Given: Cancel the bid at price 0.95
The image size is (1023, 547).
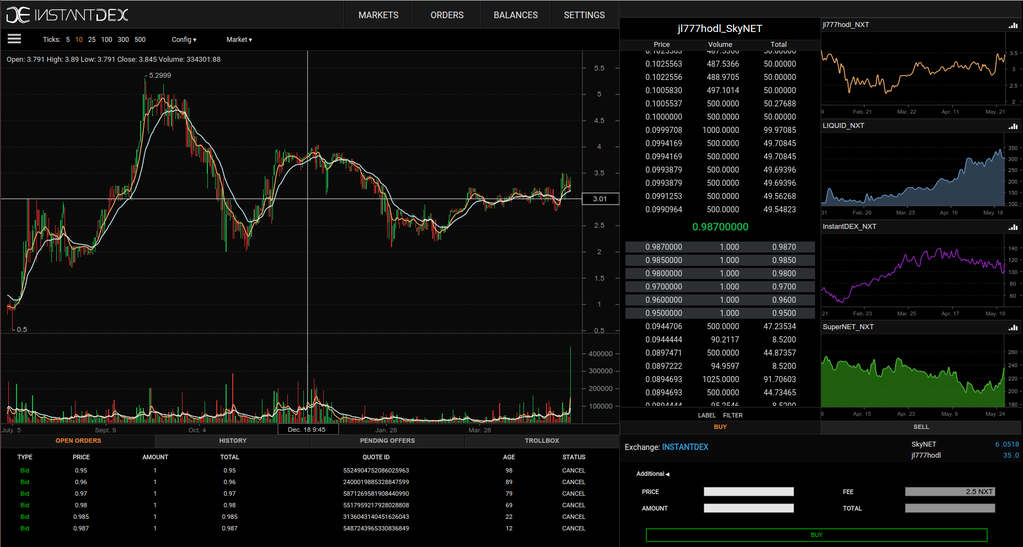Looking at the screenshot, I should click(x=573, y=471).
